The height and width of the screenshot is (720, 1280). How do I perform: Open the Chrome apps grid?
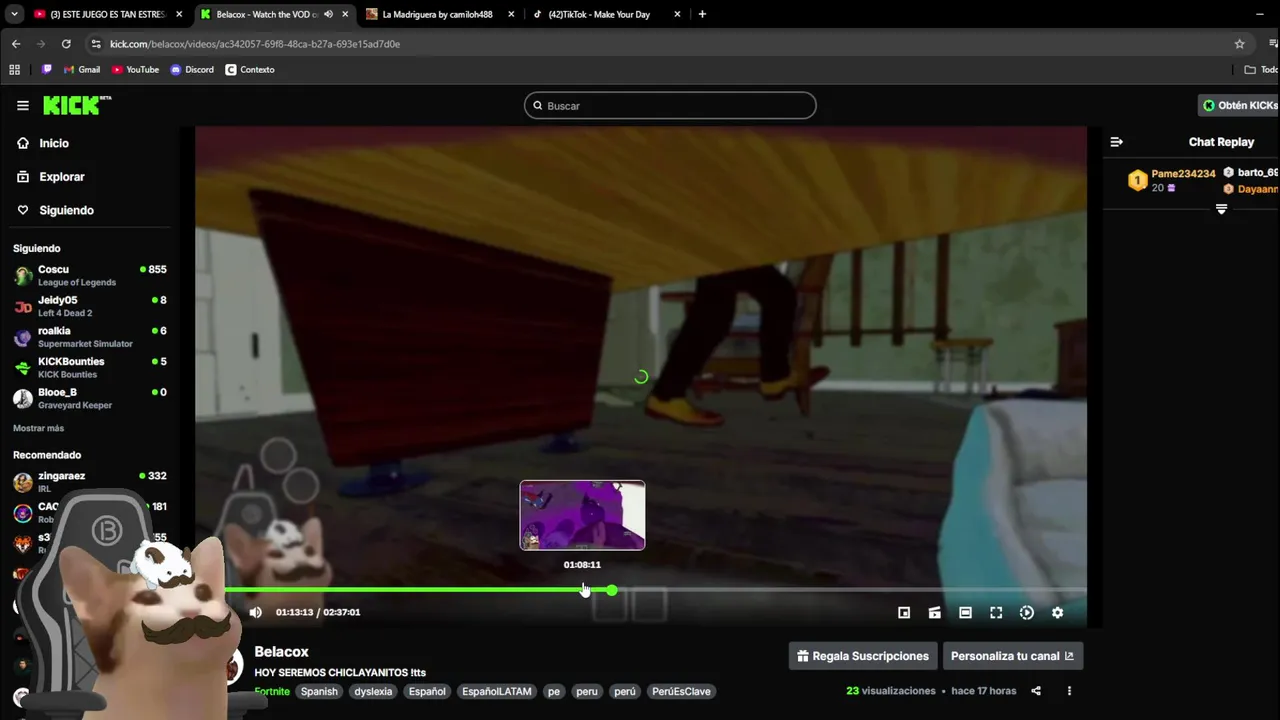click(14, 70)
